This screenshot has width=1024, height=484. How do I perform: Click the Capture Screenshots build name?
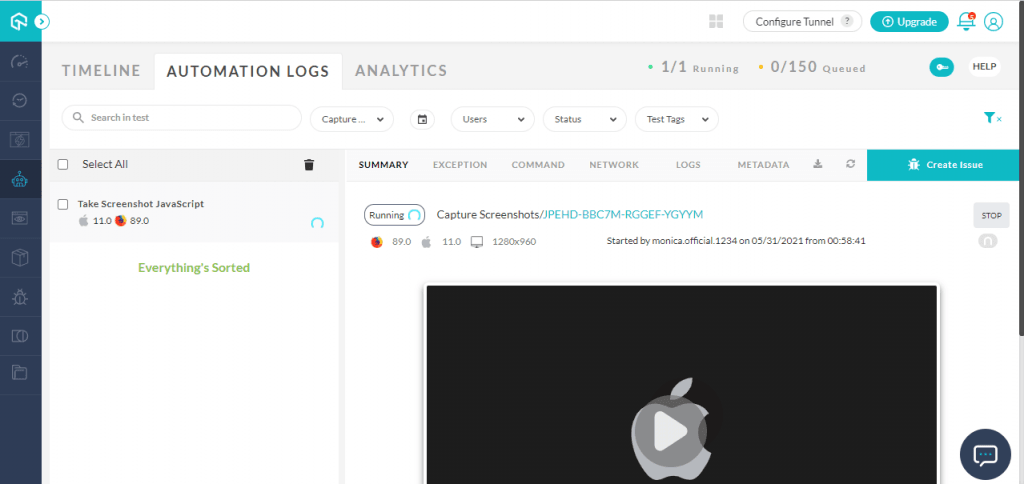(488, 214)
